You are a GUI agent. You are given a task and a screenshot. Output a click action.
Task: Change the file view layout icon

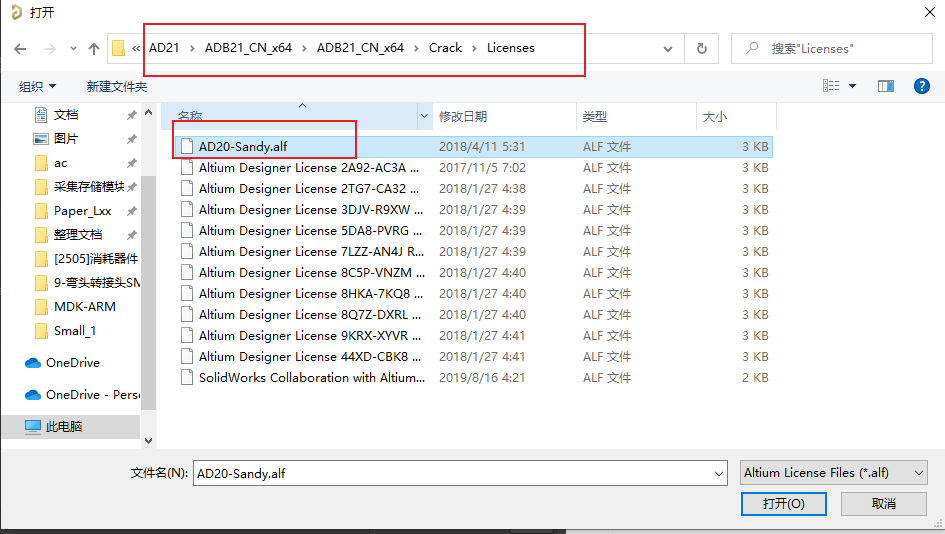(x=831, y=86)
